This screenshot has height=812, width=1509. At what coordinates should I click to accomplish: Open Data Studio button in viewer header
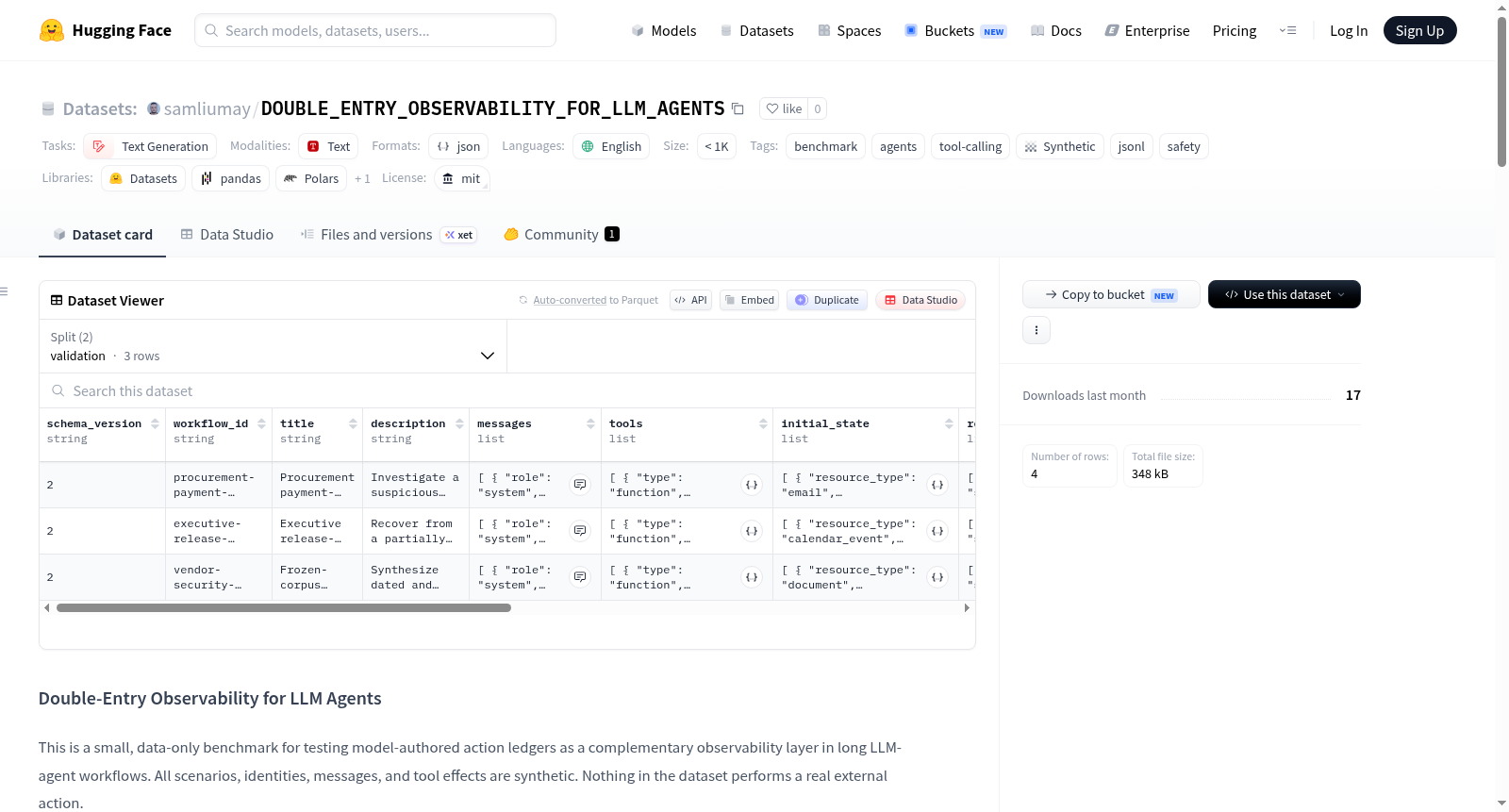(920, 300)
